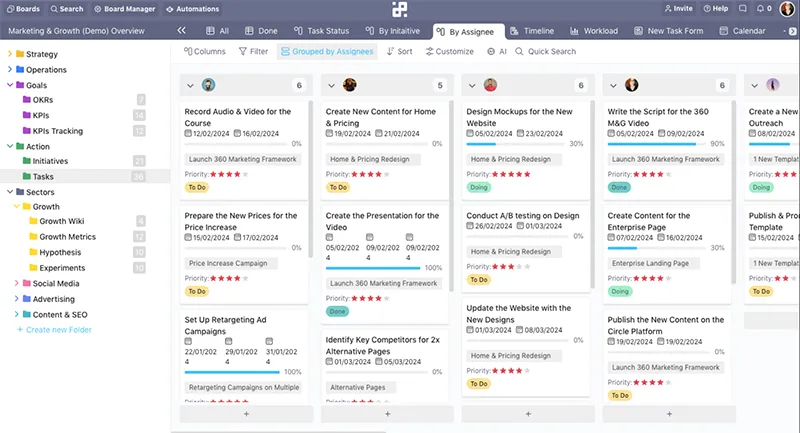Image resolution: width=800 pixels, height=433 pixels.
Task: Click progress bar on Write the Script card
Action: click(664, 144)
